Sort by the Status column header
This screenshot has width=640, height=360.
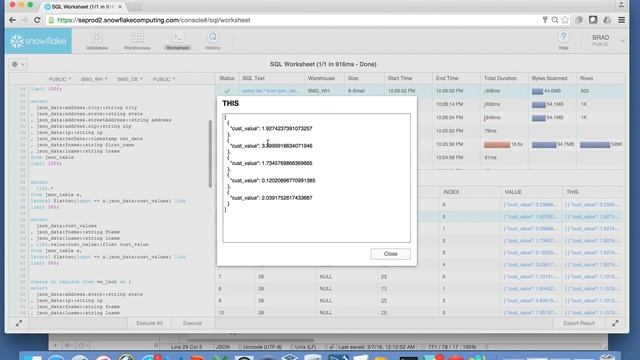point(227,78)
